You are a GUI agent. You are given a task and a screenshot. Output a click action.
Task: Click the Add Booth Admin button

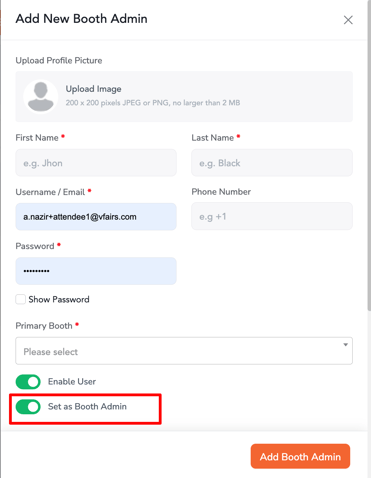300,456
